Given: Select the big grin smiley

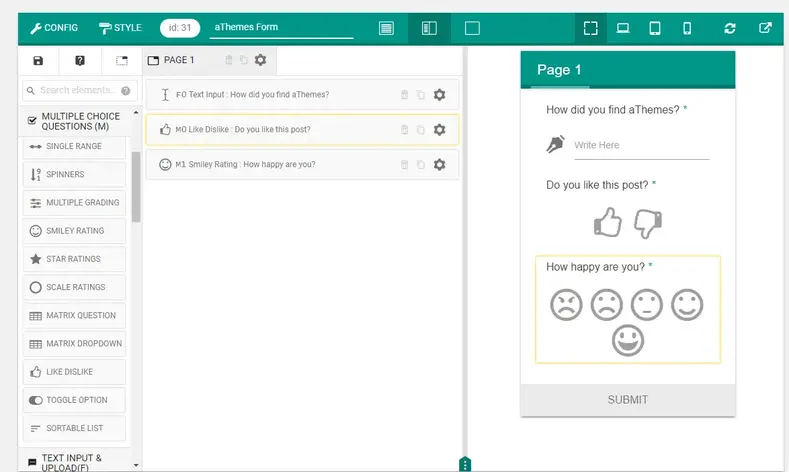Looking at the screenshot, I should pos(627,340).
